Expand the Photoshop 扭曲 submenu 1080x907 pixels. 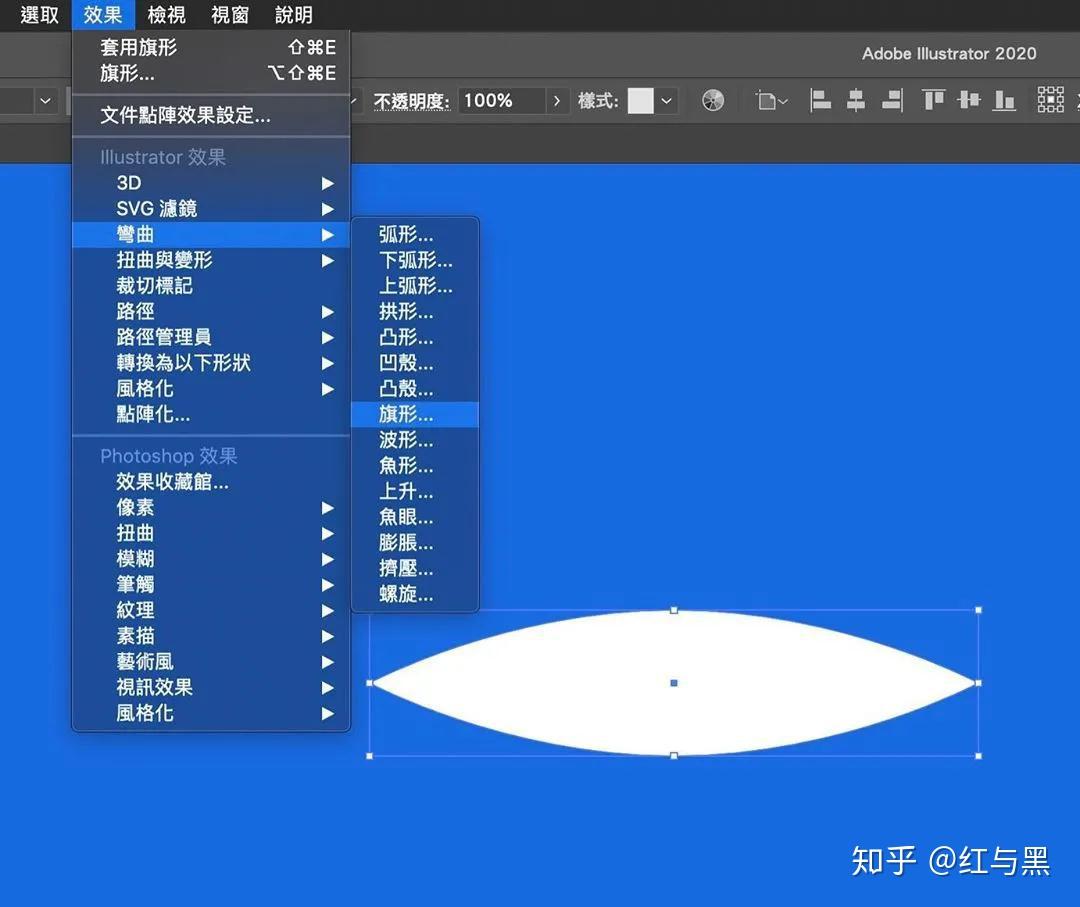(x=211, y=533)
